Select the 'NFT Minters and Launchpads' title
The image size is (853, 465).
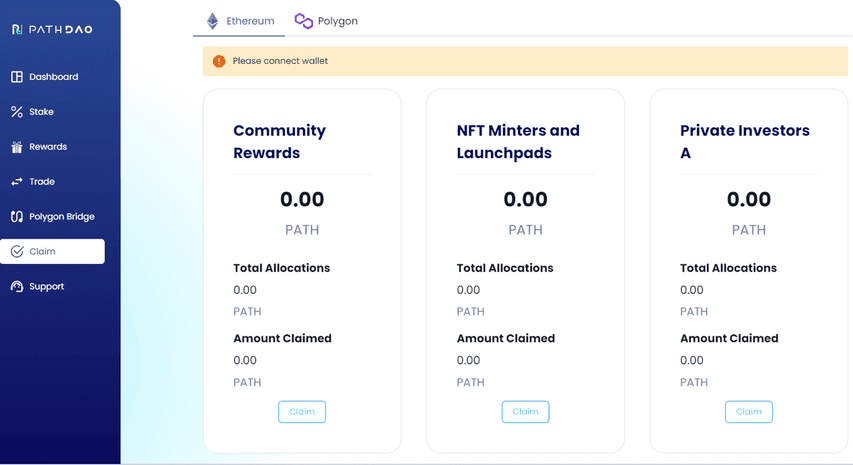(x=518, y=141)
